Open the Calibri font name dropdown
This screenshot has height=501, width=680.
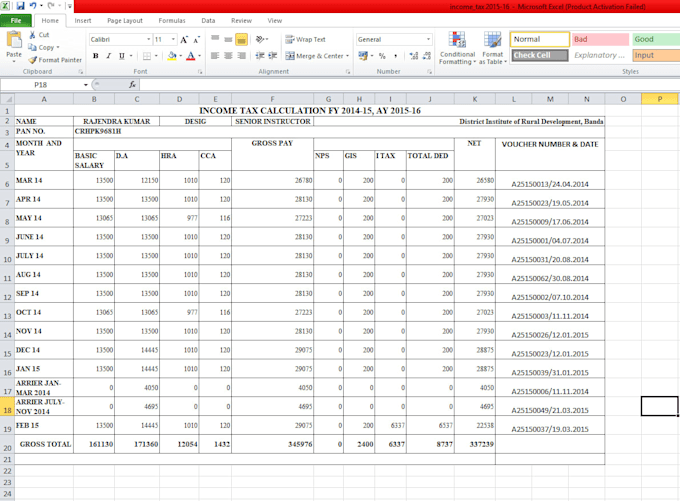[x=148, y=39]
